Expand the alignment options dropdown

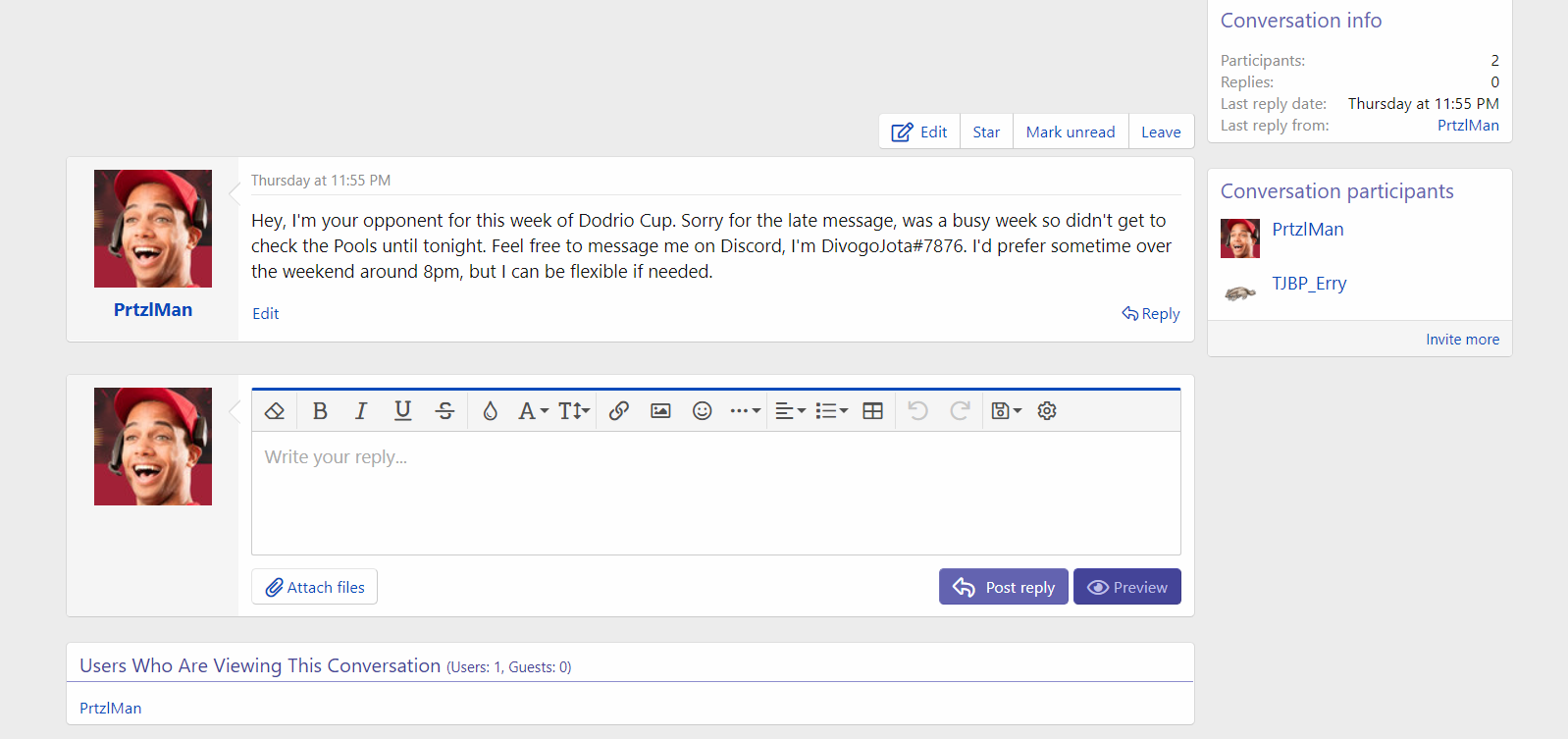[x=790, y=411]
